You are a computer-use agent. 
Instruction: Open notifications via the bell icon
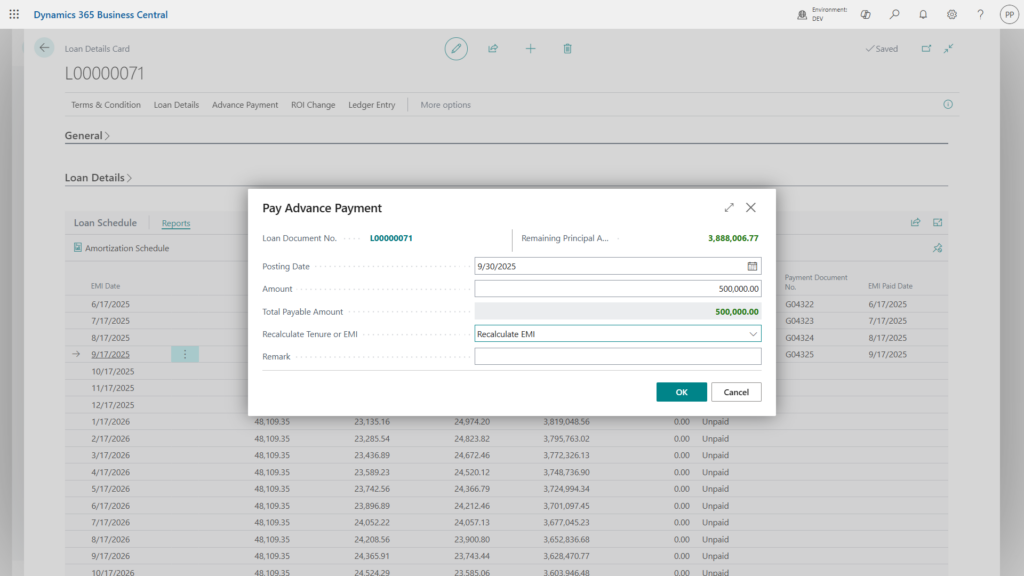click(923, 14)
